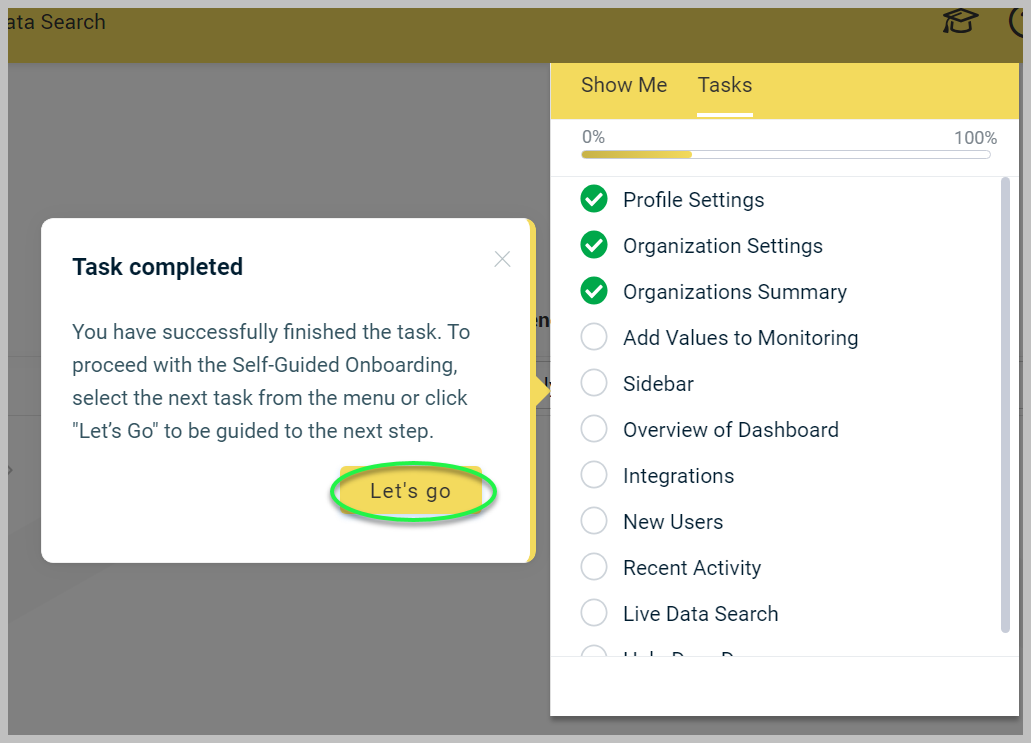Viewport: 1031px width, 743px height.
Task: Click the green check beside Profile Settings
Action: pyautogui.click(x=594, y=199)
